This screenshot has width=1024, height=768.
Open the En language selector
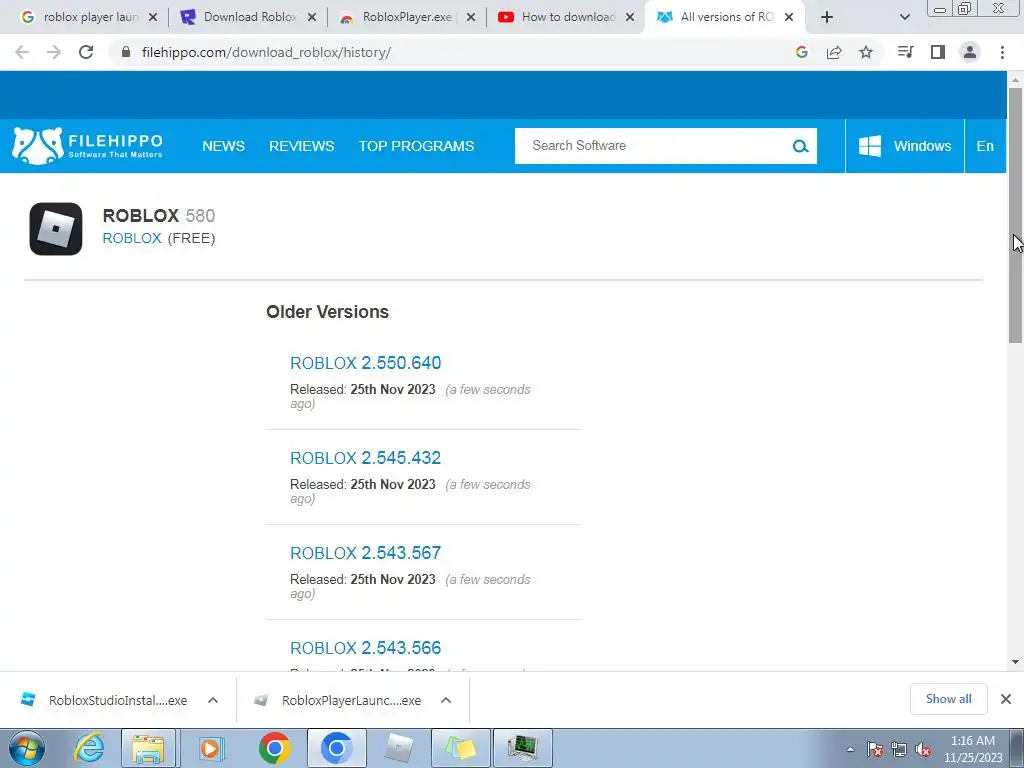[x=985, y=146]
